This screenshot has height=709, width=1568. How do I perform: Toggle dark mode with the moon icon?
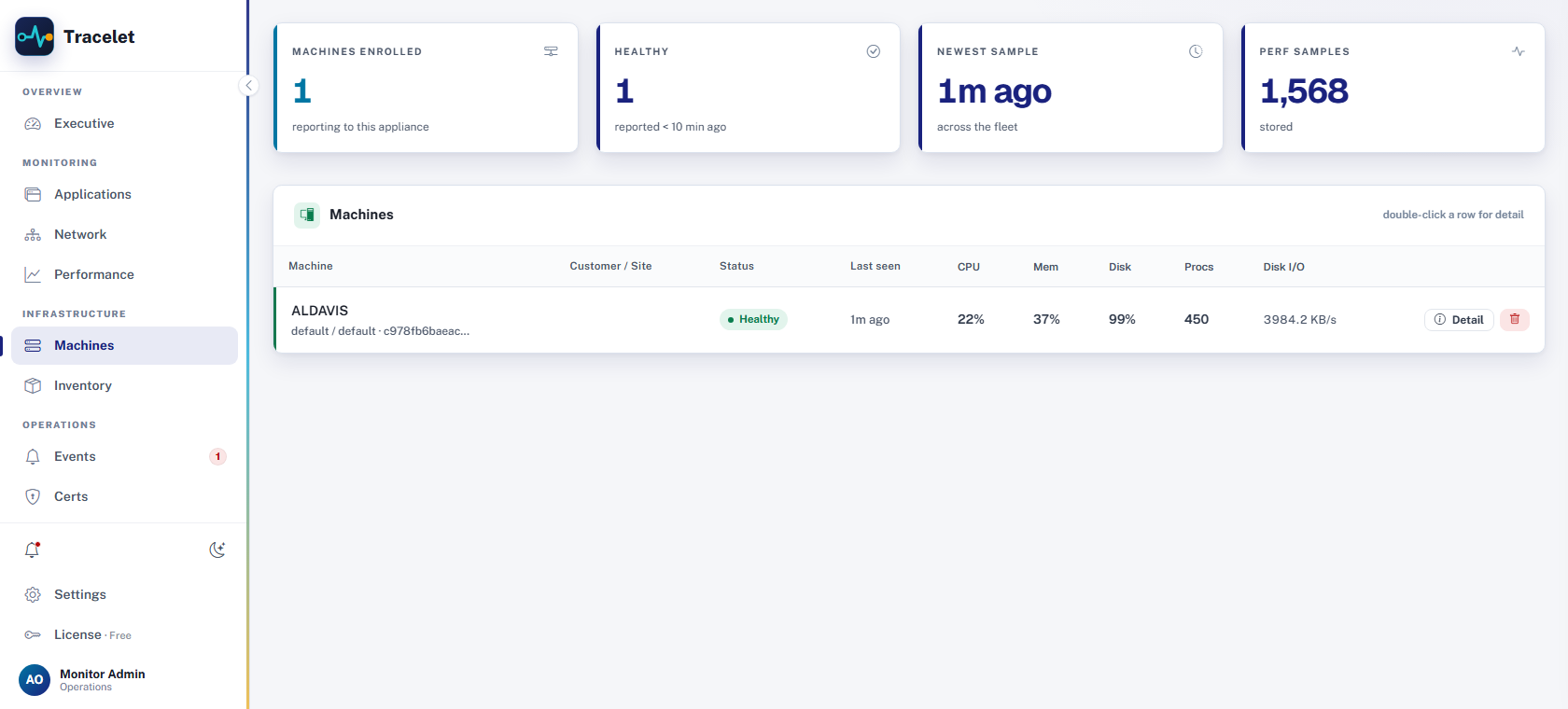point(217,549)
